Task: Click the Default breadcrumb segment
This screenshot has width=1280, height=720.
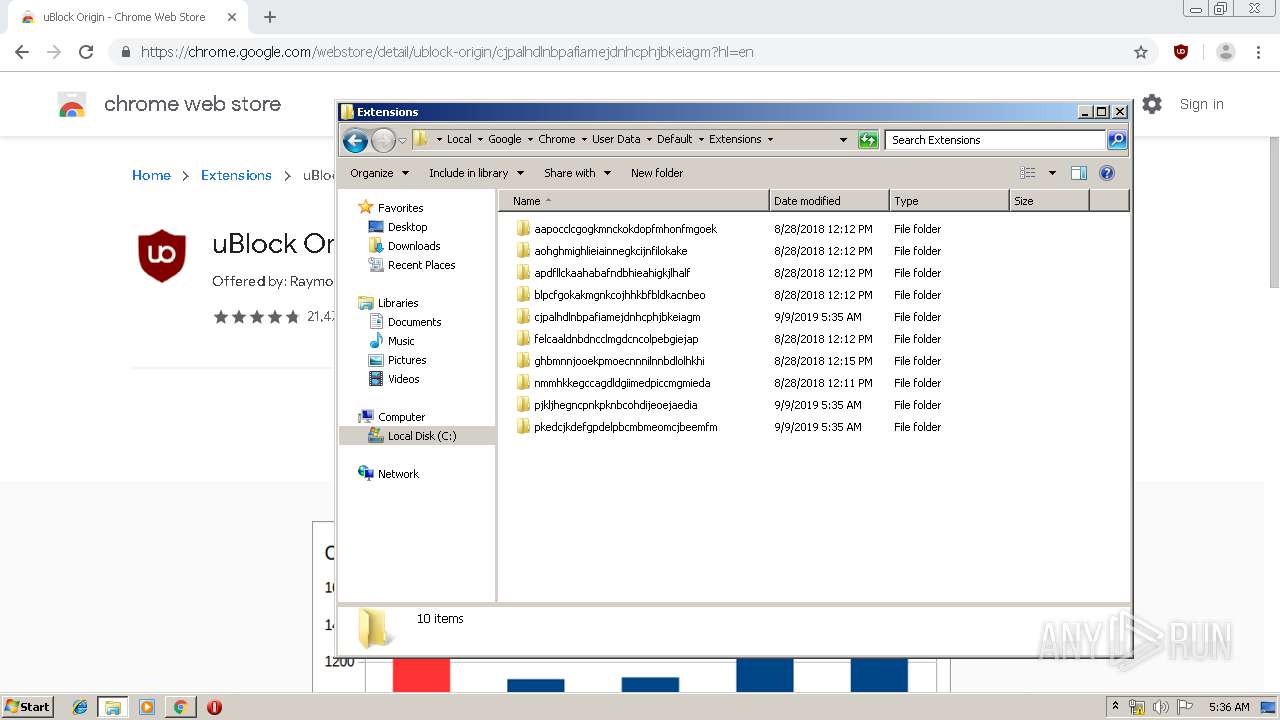Action: (x=675, y=140)
